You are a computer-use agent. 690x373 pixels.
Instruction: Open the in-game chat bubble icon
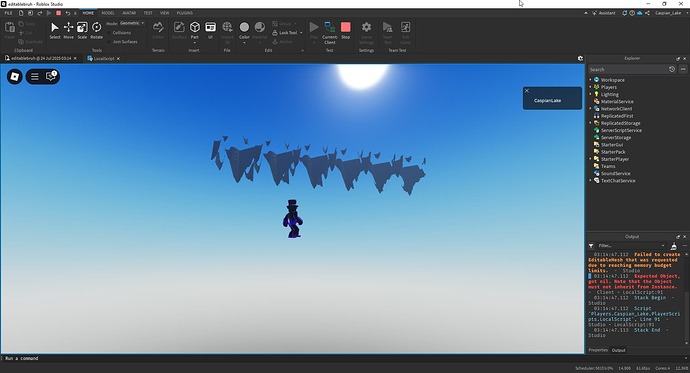click(51, 77)
